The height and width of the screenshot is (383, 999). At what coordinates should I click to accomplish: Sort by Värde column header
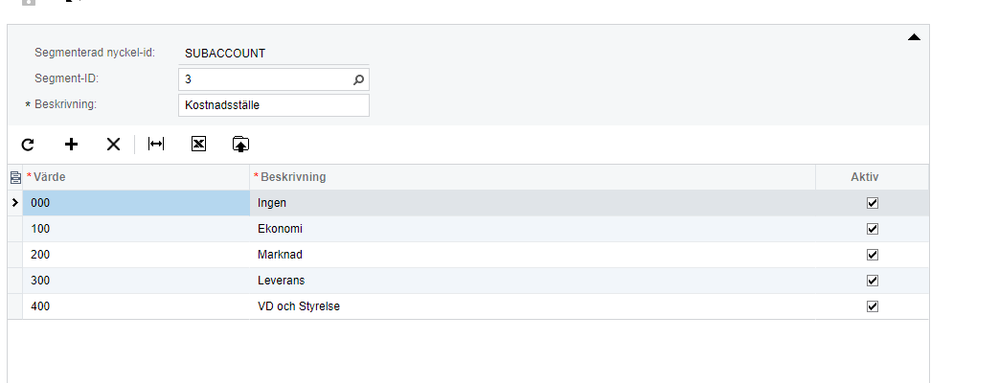point(136,177)
